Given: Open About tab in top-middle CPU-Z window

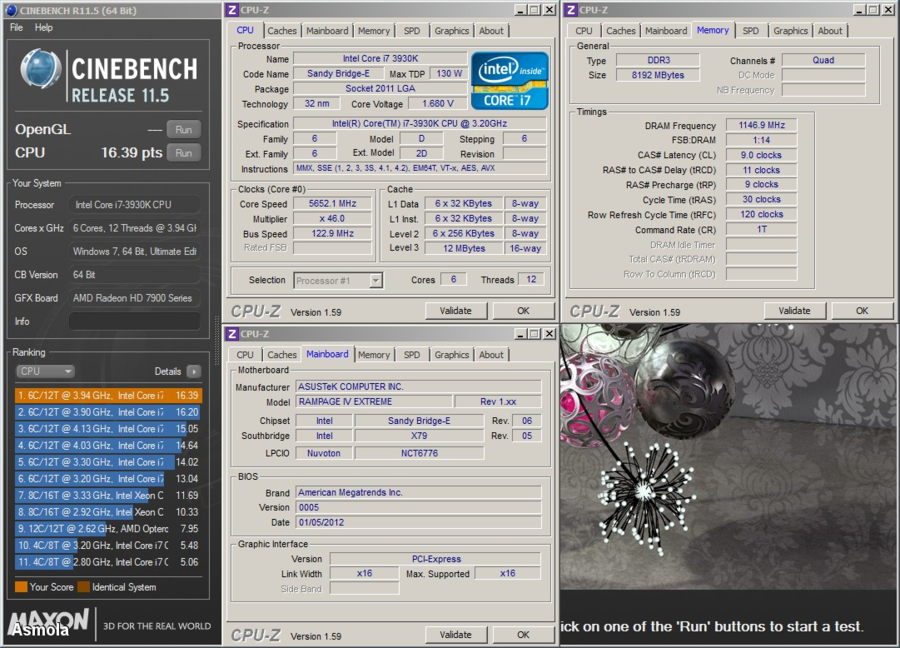Looking at the screenshot, I should tap(491, 31).
